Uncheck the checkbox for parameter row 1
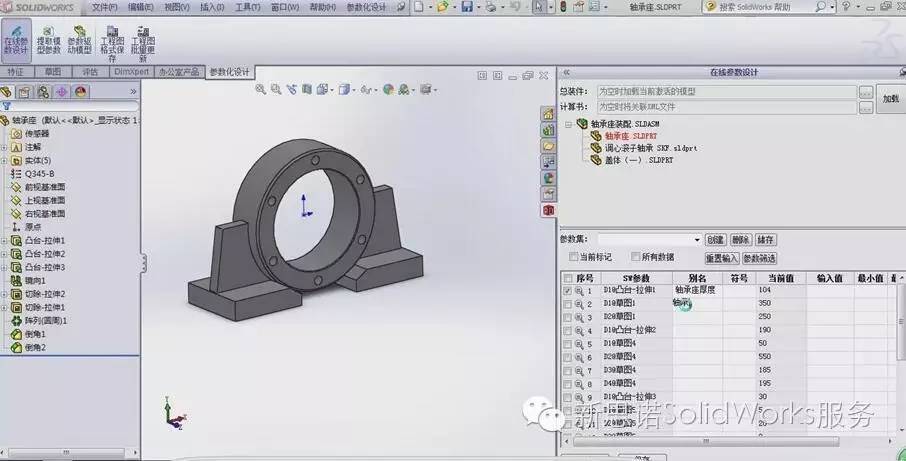 567,291
